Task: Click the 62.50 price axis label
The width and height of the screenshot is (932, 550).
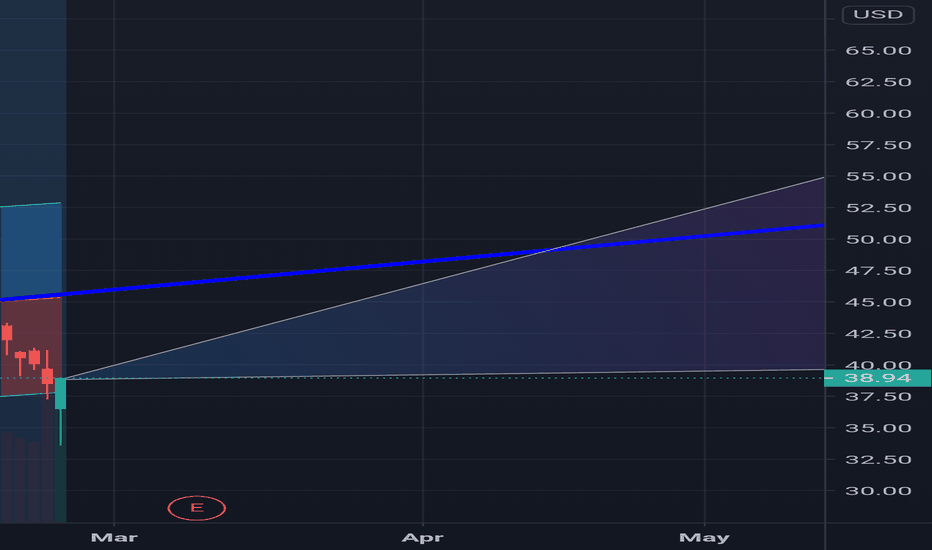Action: click(x=878, y=82)
